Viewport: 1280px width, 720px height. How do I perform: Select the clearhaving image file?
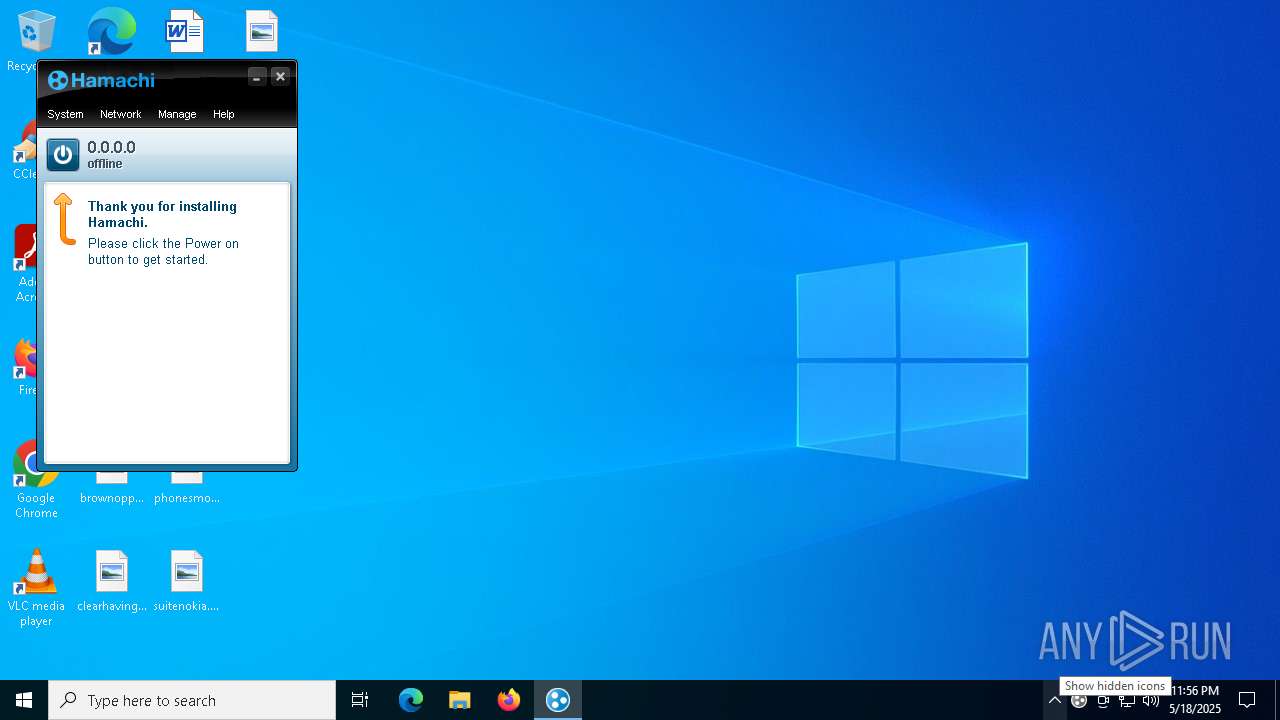point(112,581)
